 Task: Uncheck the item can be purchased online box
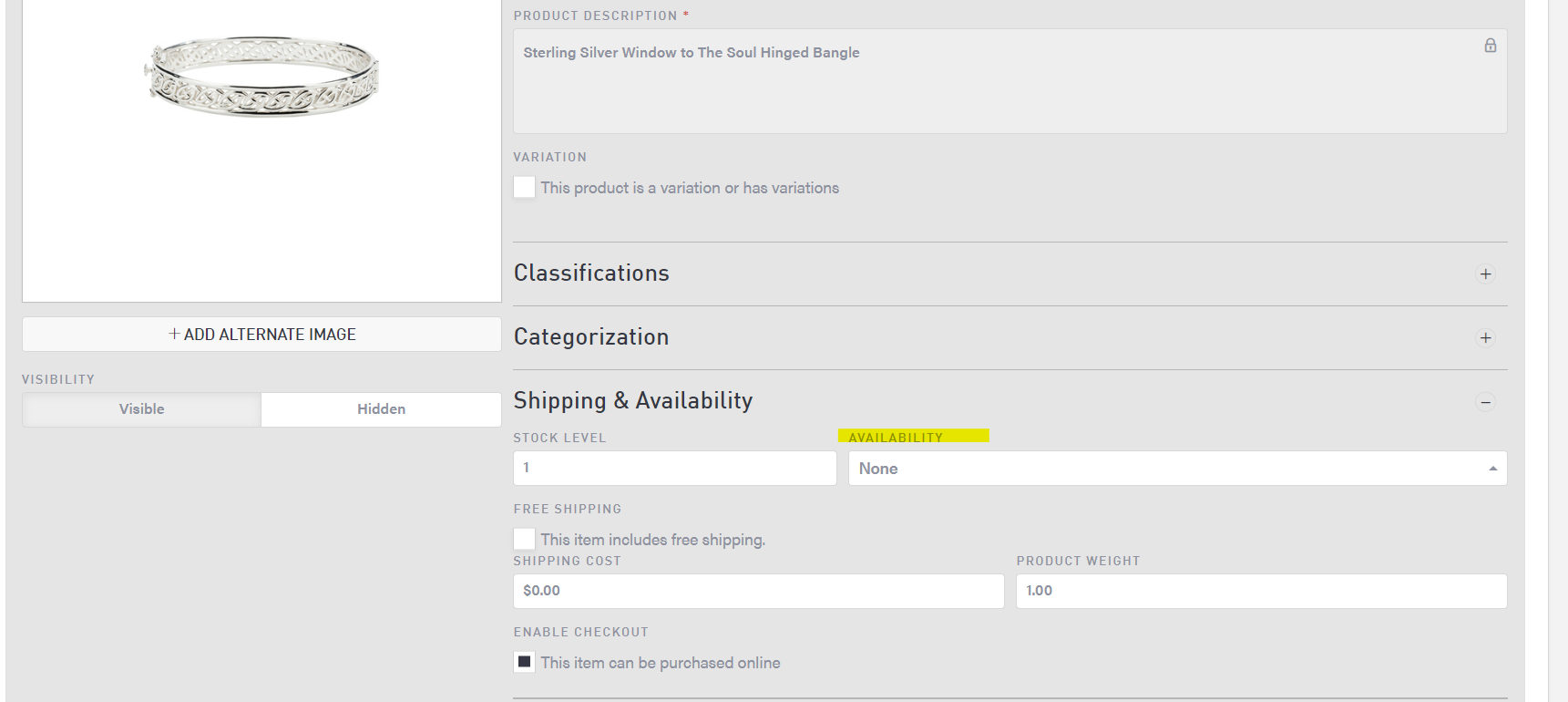coord(524,662)
